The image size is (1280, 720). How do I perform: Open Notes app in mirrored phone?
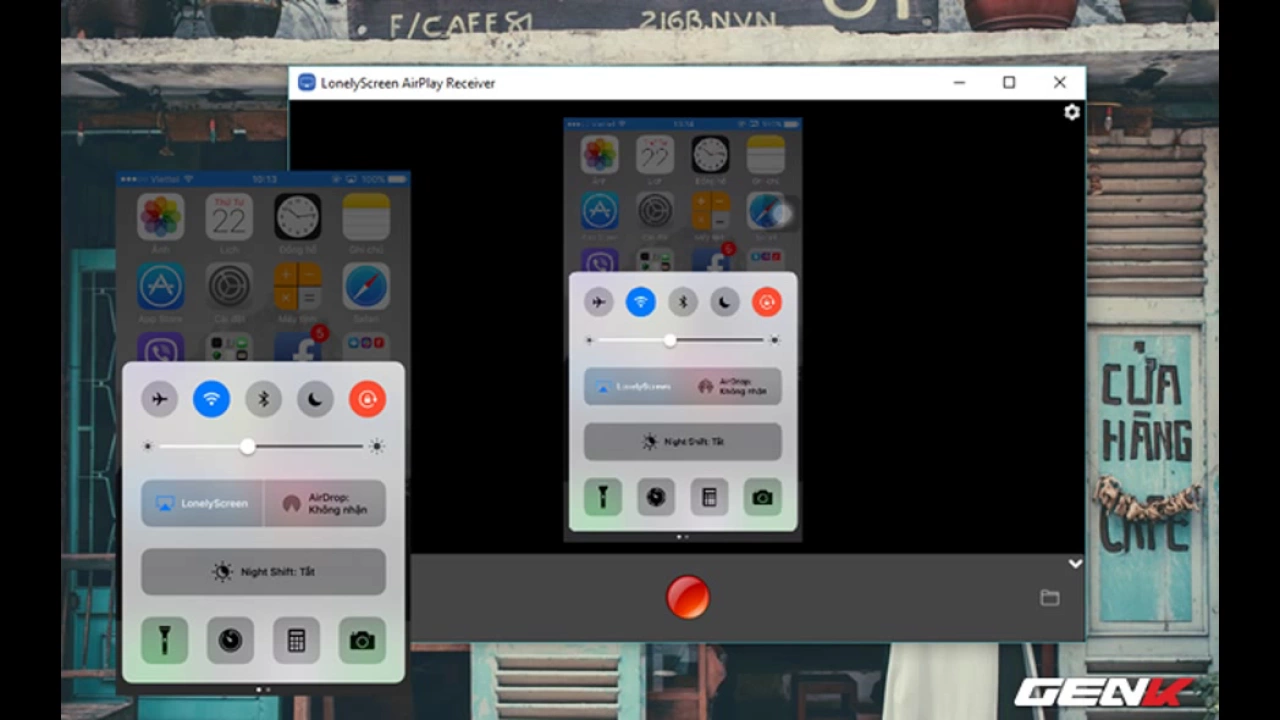pos(766,155)
